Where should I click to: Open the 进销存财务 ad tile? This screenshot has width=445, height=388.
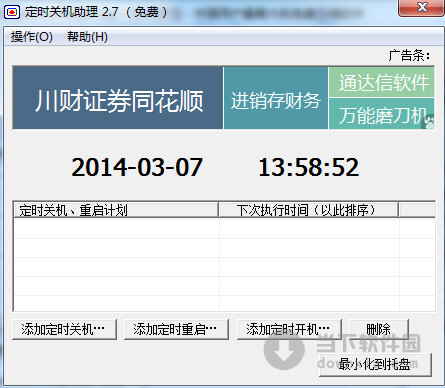[x=276, y=98]
